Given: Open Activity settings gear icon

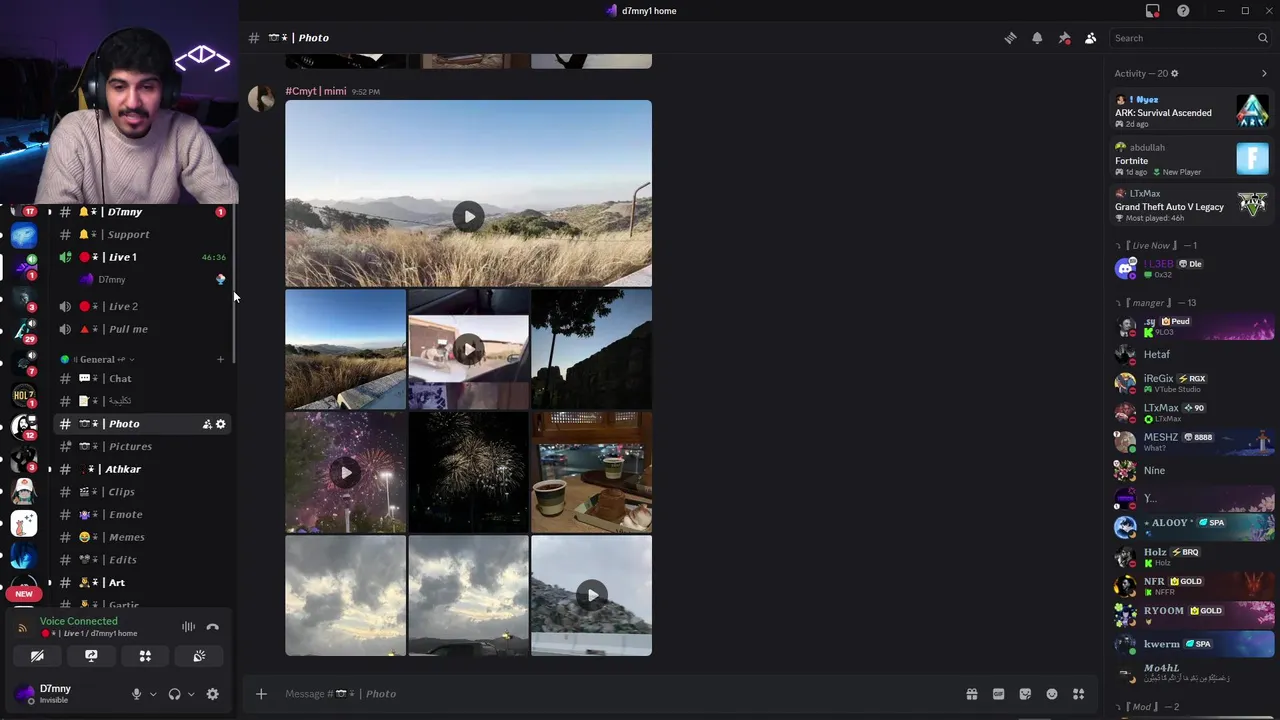Looking at the screenshot, I should pyautogui.click(x=1174, y=73).
